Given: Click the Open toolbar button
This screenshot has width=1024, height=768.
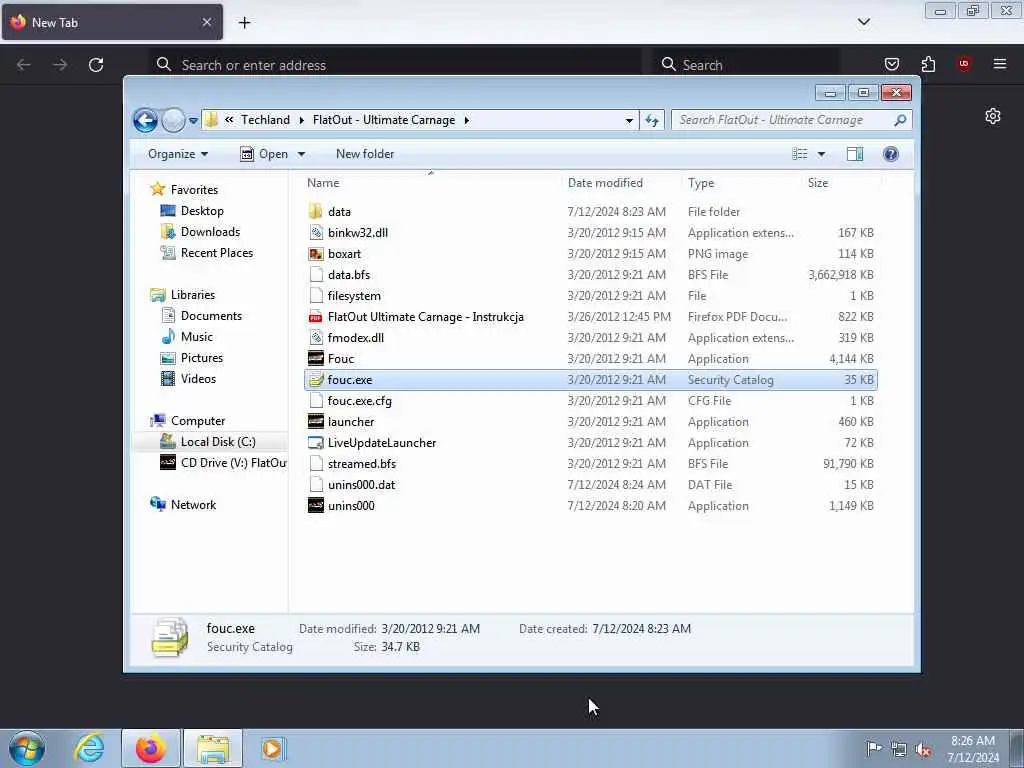Looking at the screenshot, I should click(x=264, y=154).
